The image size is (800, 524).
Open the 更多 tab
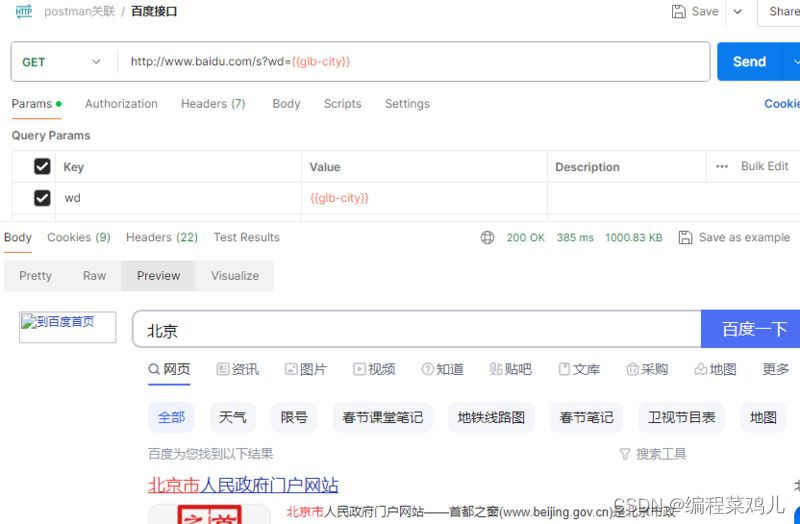pyautogui.click(x=776, y=369)
